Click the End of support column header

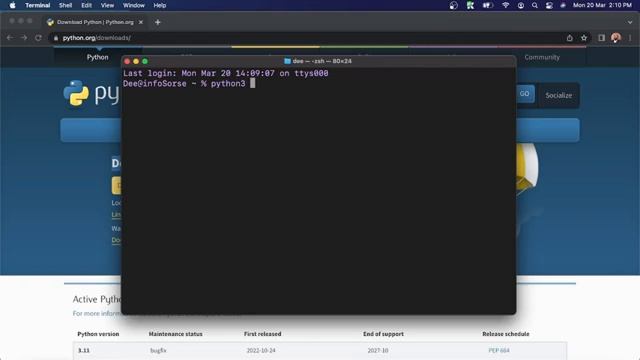383,334
